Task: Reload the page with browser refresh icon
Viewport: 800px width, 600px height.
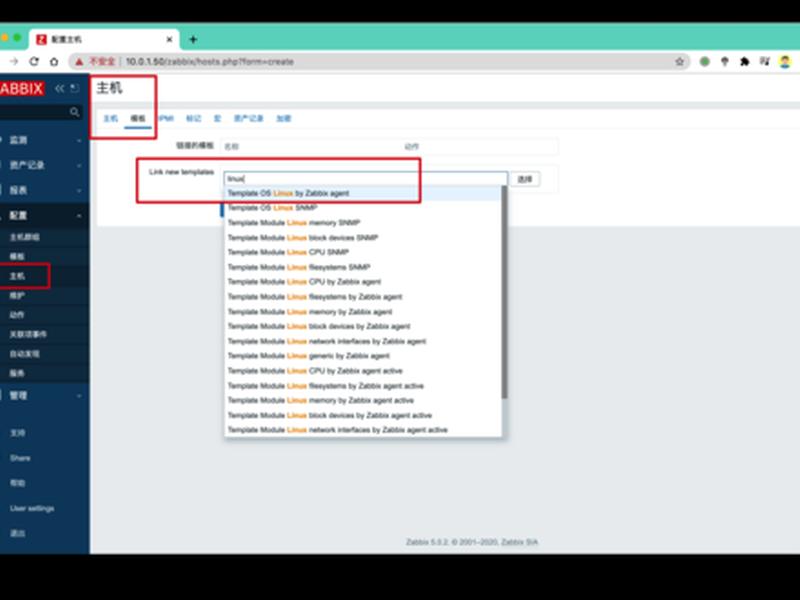Action: (34, 62)
